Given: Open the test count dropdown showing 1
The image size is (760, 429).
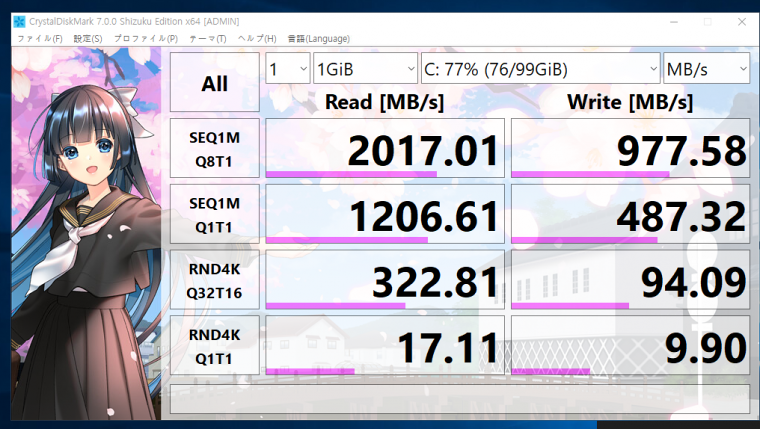Looking at the screenshot, I should (288, 68).
